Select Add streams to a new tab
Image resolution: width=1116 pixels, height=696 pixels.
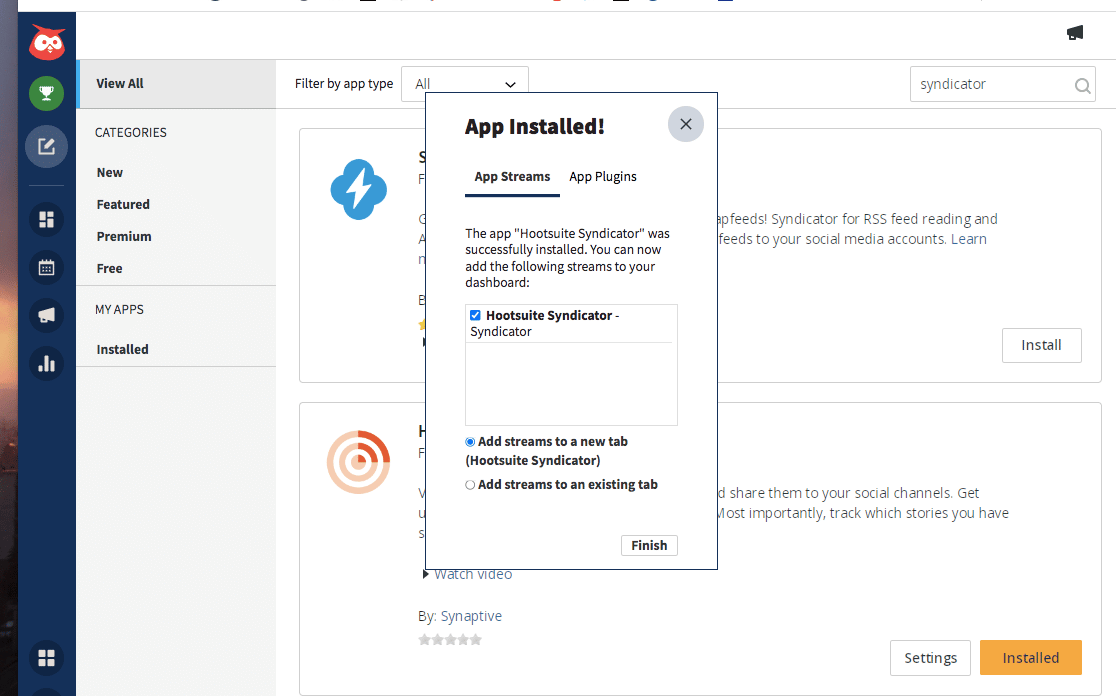(x=470, y=442)
